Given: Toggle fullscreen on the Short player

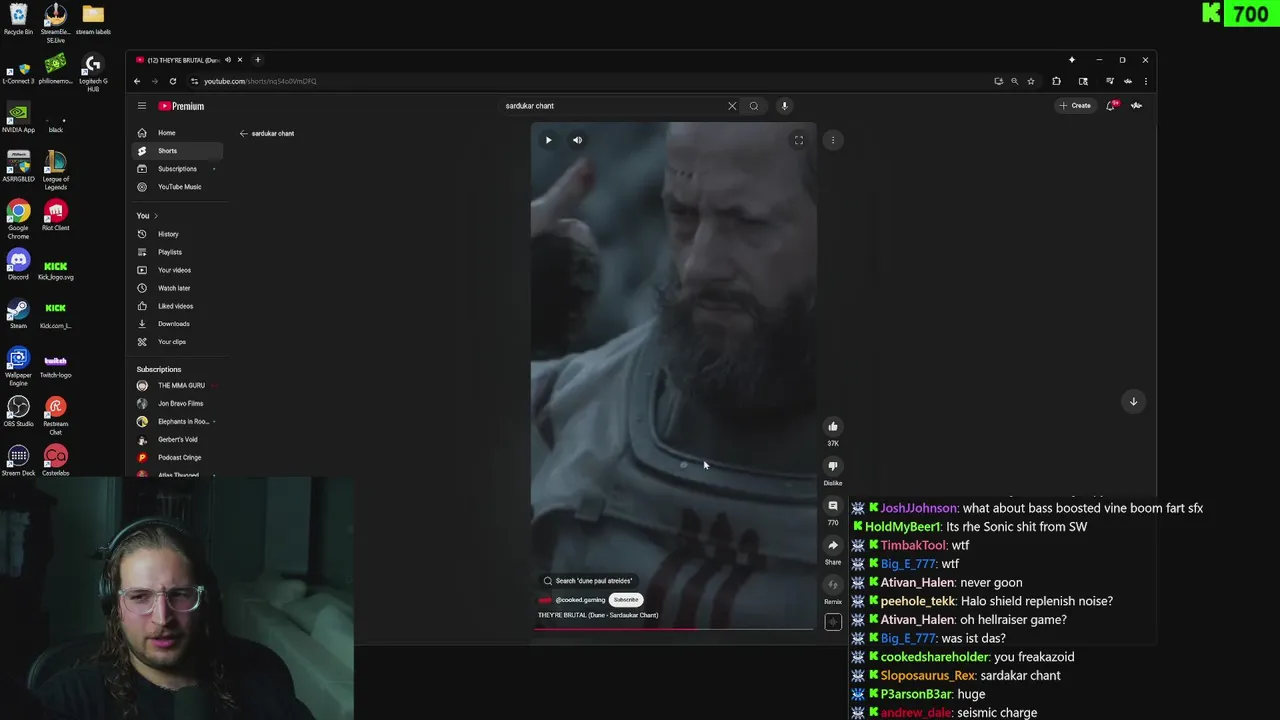Looking at the screenshot, I should coord(799,140).
